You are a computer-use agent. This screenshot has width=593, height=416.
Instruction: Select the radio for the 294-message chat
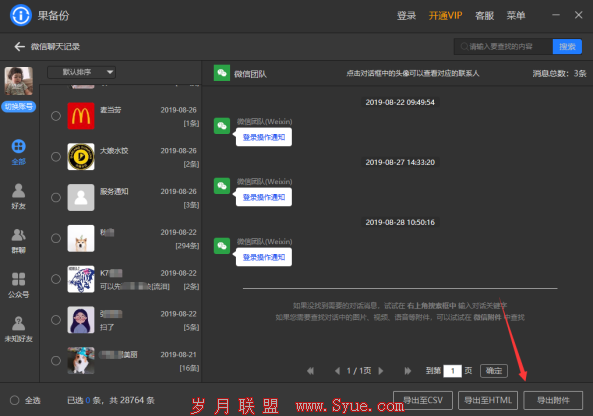(56, 238)
